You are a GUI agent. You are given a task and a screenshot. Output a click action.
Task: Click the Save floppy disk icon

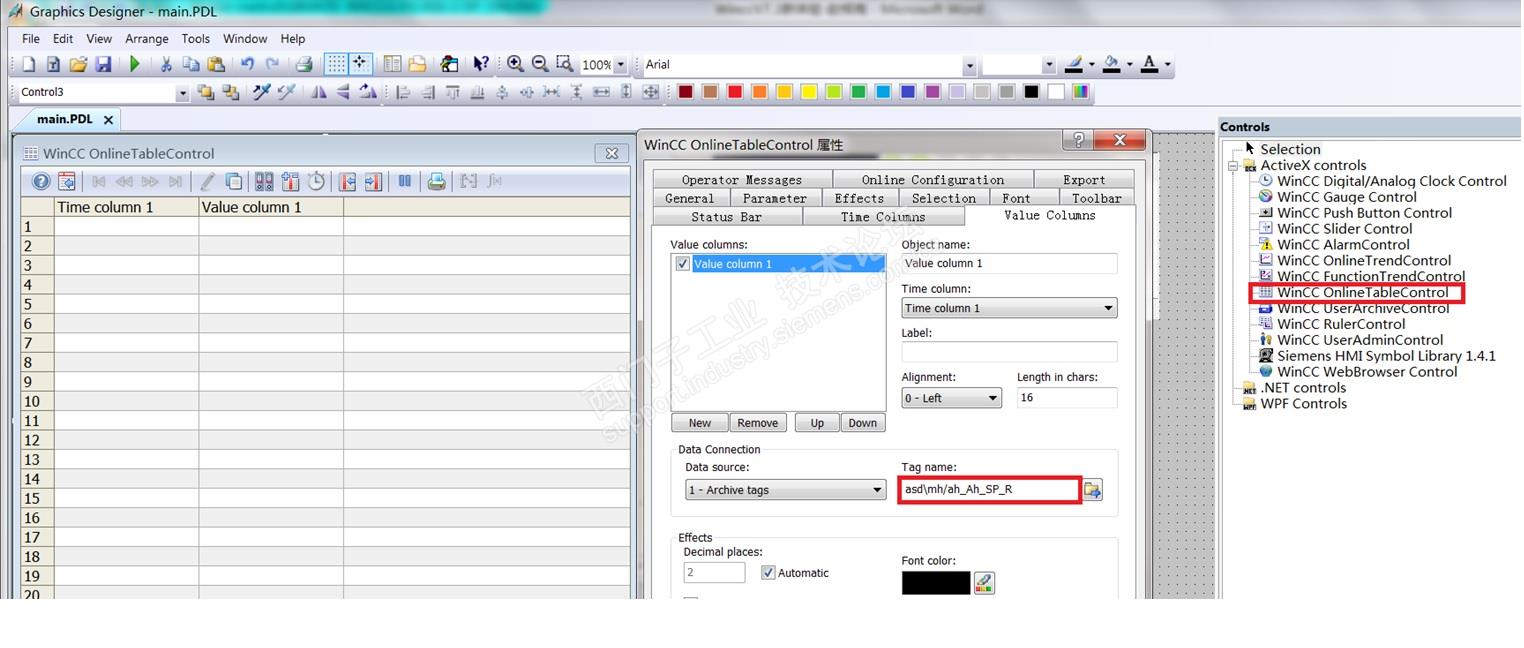coord(103,64)
